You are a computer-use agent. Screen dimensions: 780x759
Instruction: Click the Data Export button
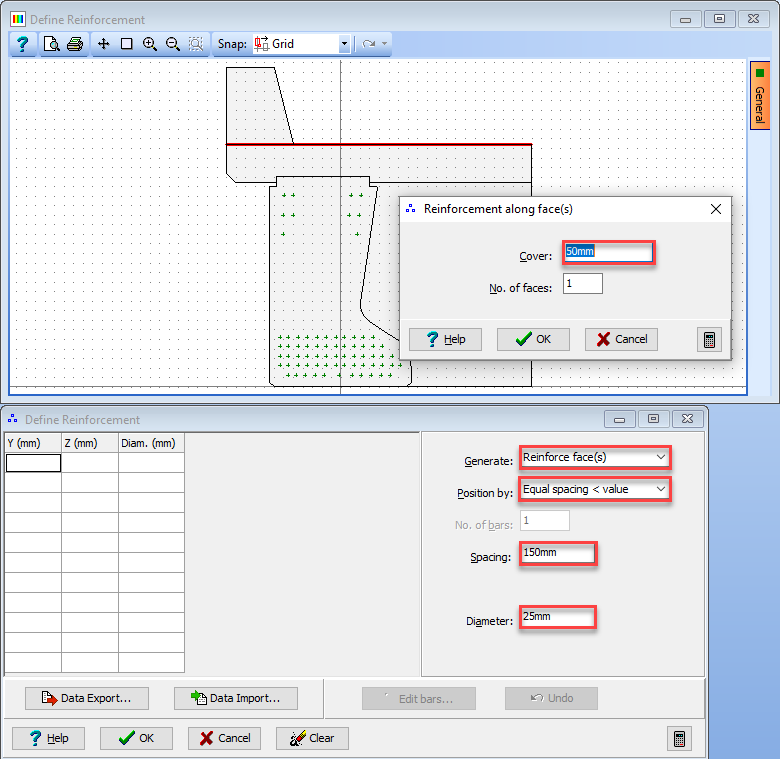(x=87, y=698)
